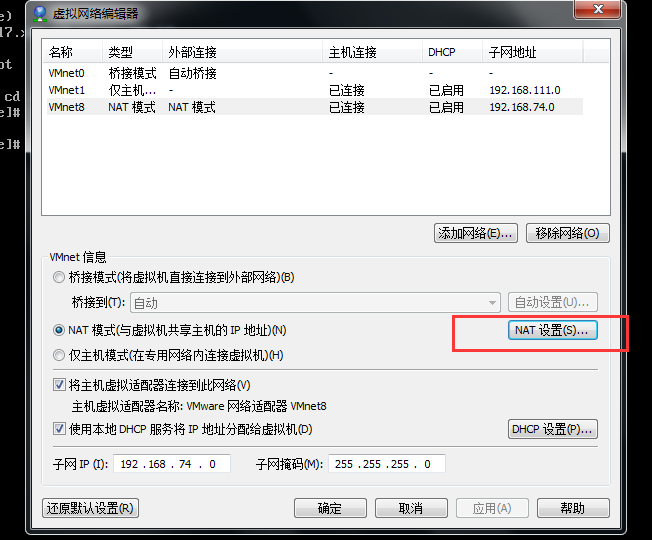The height and width of the screenshot is (540, 652).
Task: Click the 子网掩码 input field
Action: (x=387, y=464)
